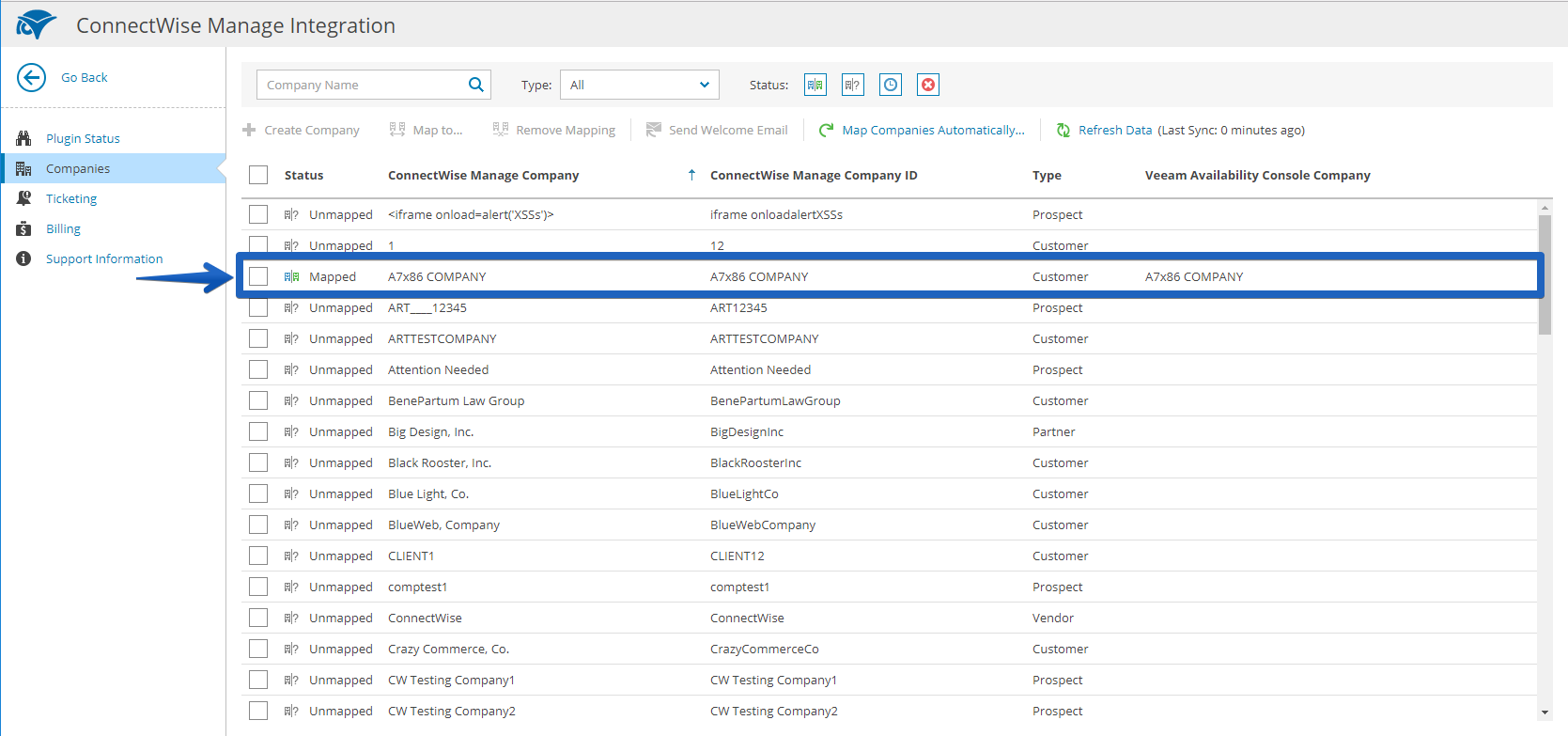This screenshot has height=736, width=1568.
Task: Click the vertical scrollbar thumb
Action: (1545, 274)
